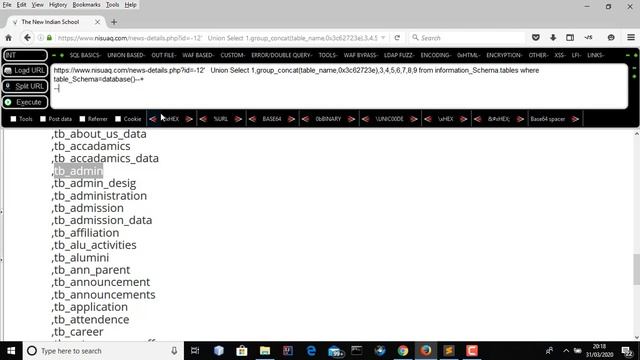Screen dimensions: 640x360
Task: Click the tb_announcement text
Action: pyautogui.click(x=102, y=282)
